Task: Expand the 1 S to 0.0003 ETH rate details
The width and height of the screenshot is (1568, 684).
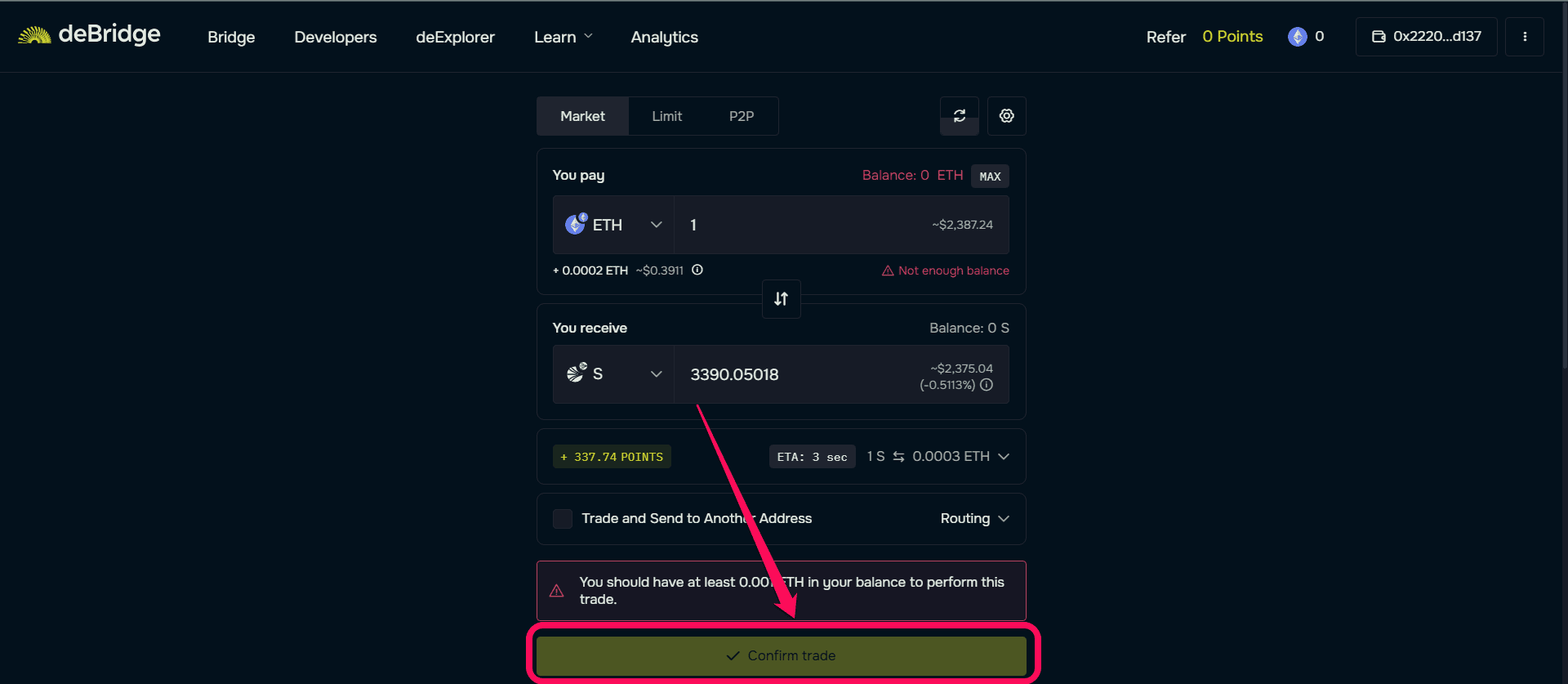Action: point(1004,457)
